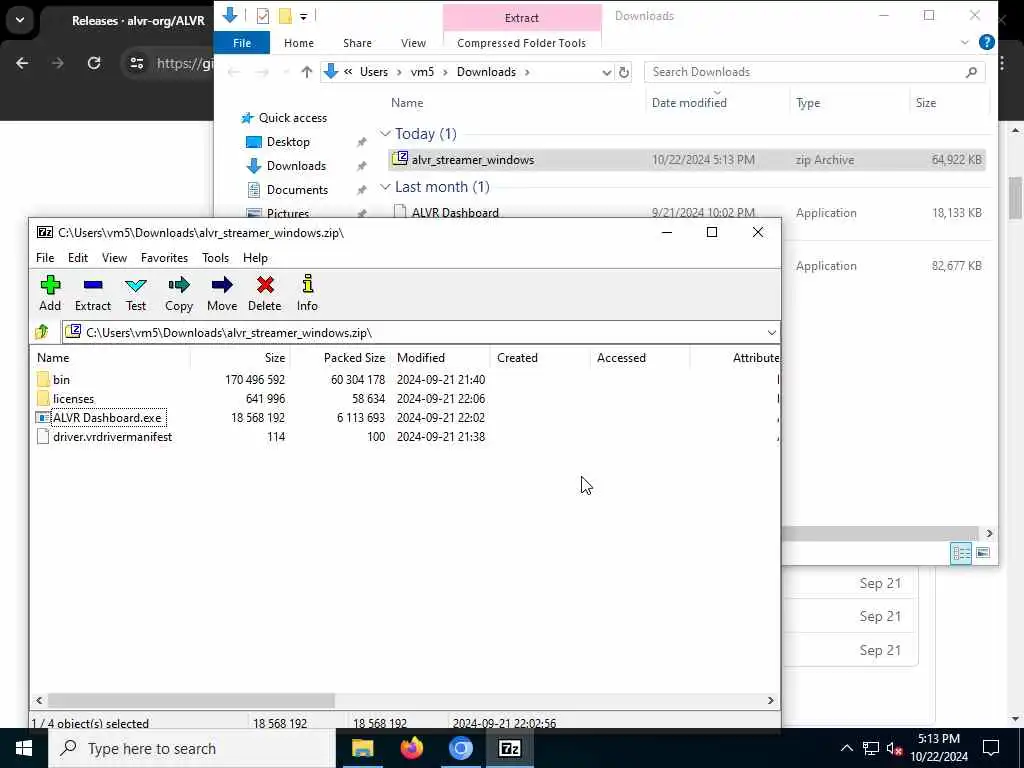Image resolution: width=1024 pixels, height=768 pixels.
Task: Click 7-Zip horizontal scrollbar left arrow
Action: tap(39, 700)
